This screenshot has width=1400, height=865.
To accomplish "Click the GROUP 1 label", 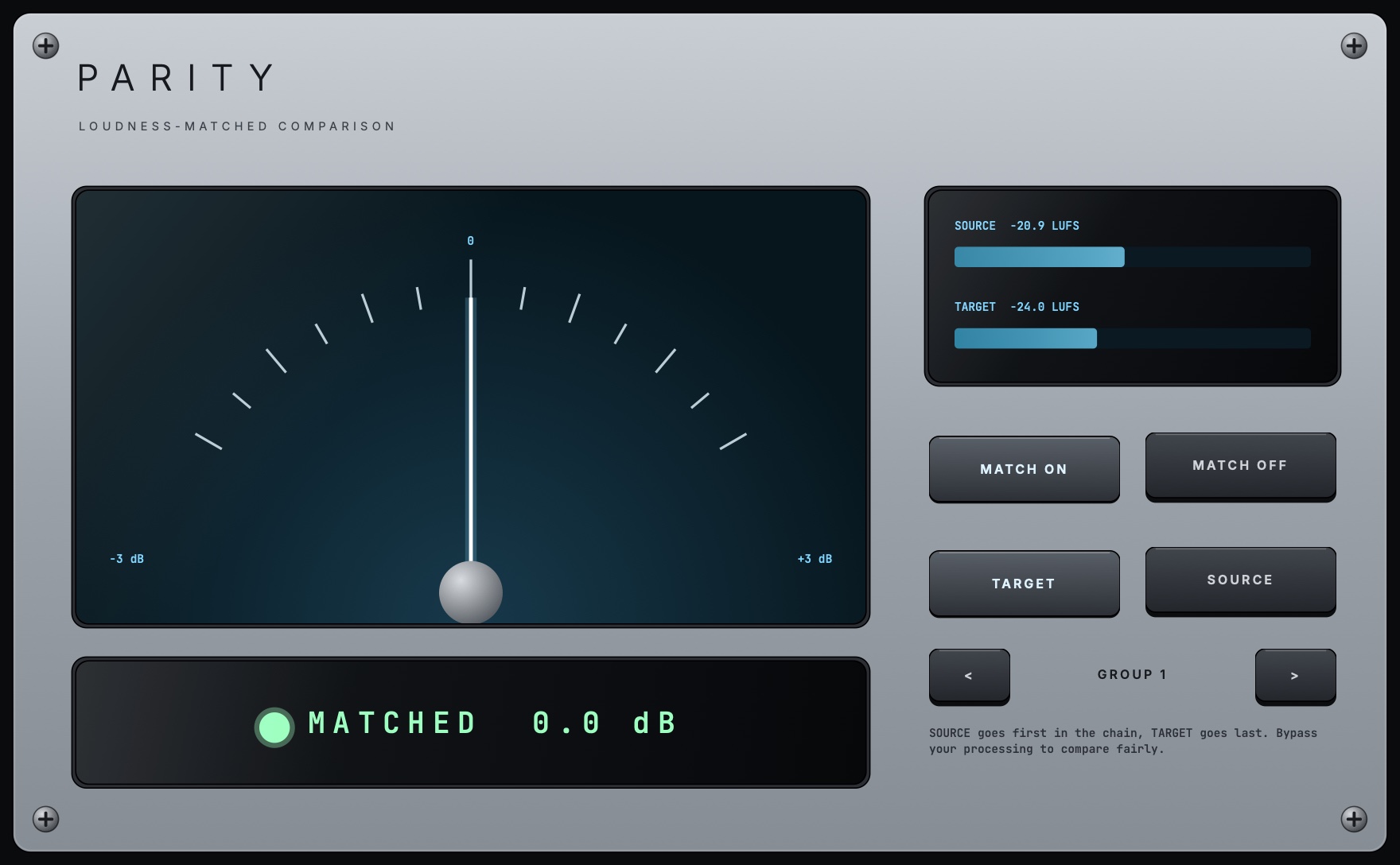I will click(x=1132, y=674).
